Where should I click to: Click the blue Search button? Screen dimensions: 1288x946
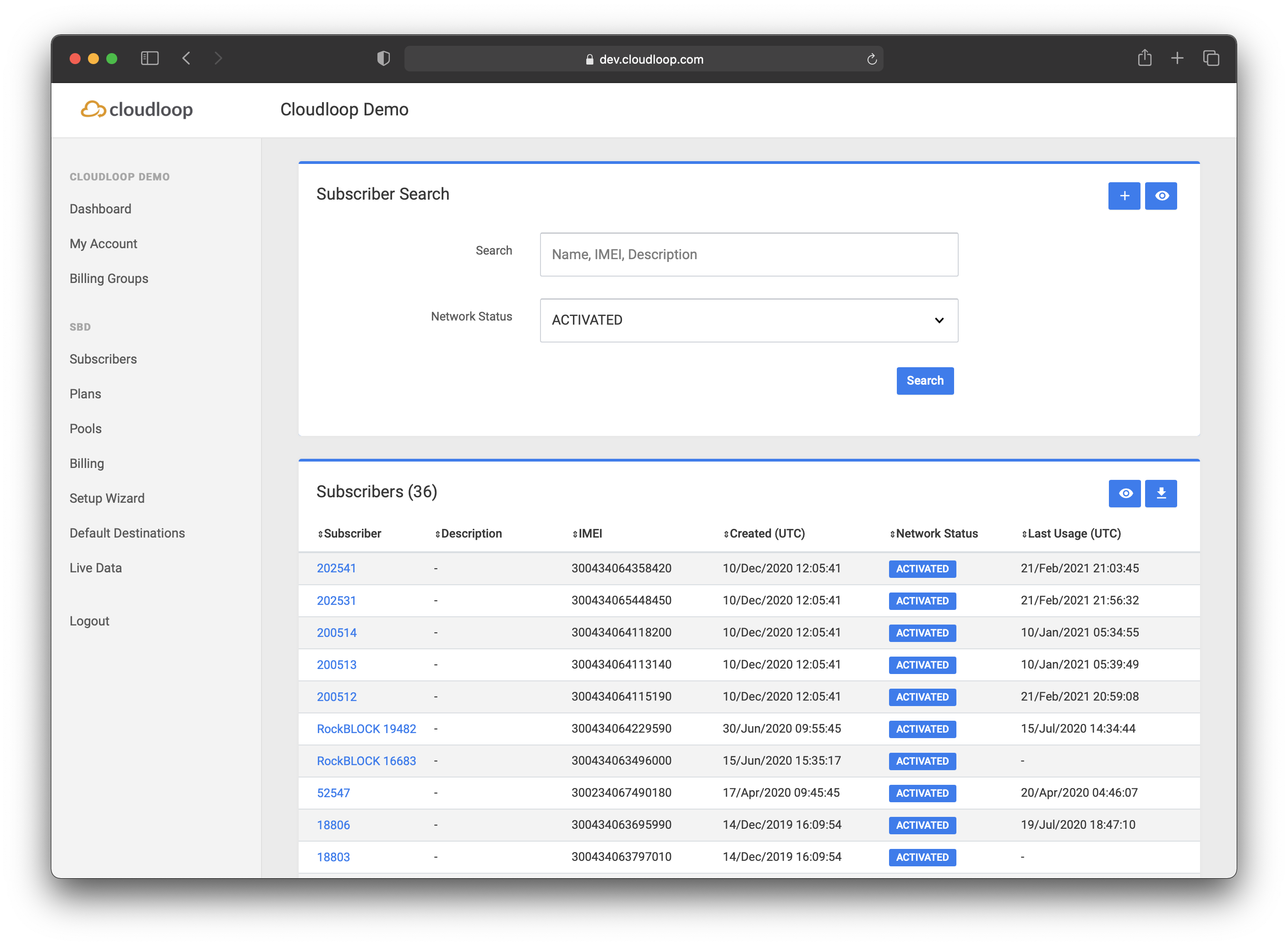(925, 381)
